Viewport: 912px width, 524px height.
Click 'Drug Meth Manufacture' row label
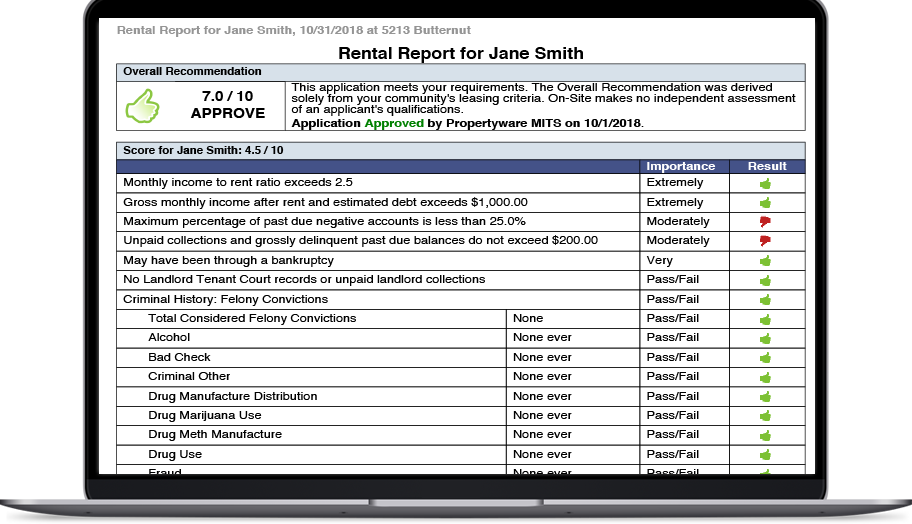point(215,434)
